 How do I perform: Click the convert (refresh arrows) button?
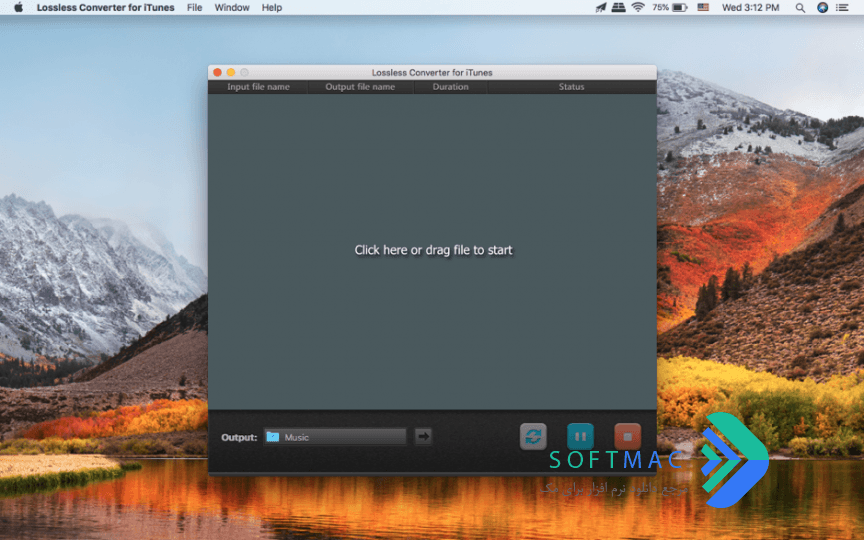533,436
